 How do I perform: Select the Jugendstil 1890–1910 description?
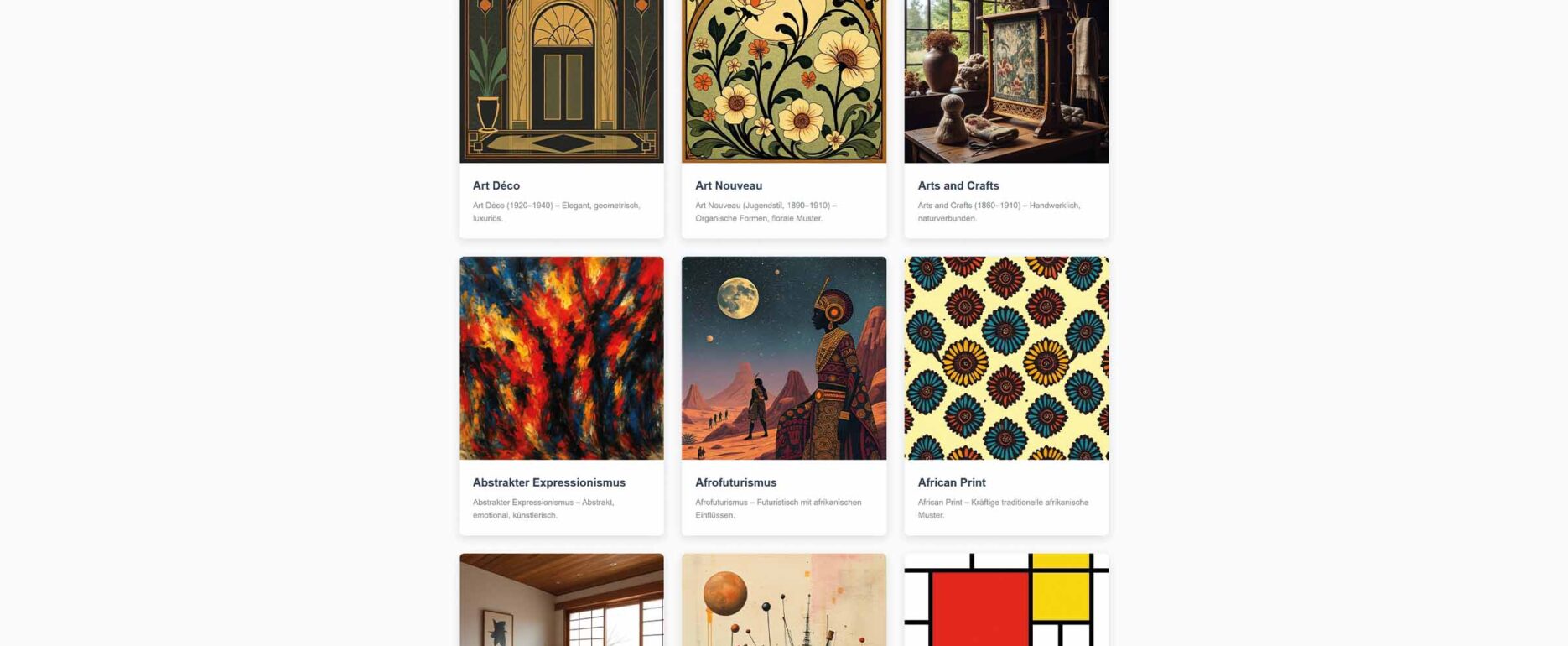766,211
